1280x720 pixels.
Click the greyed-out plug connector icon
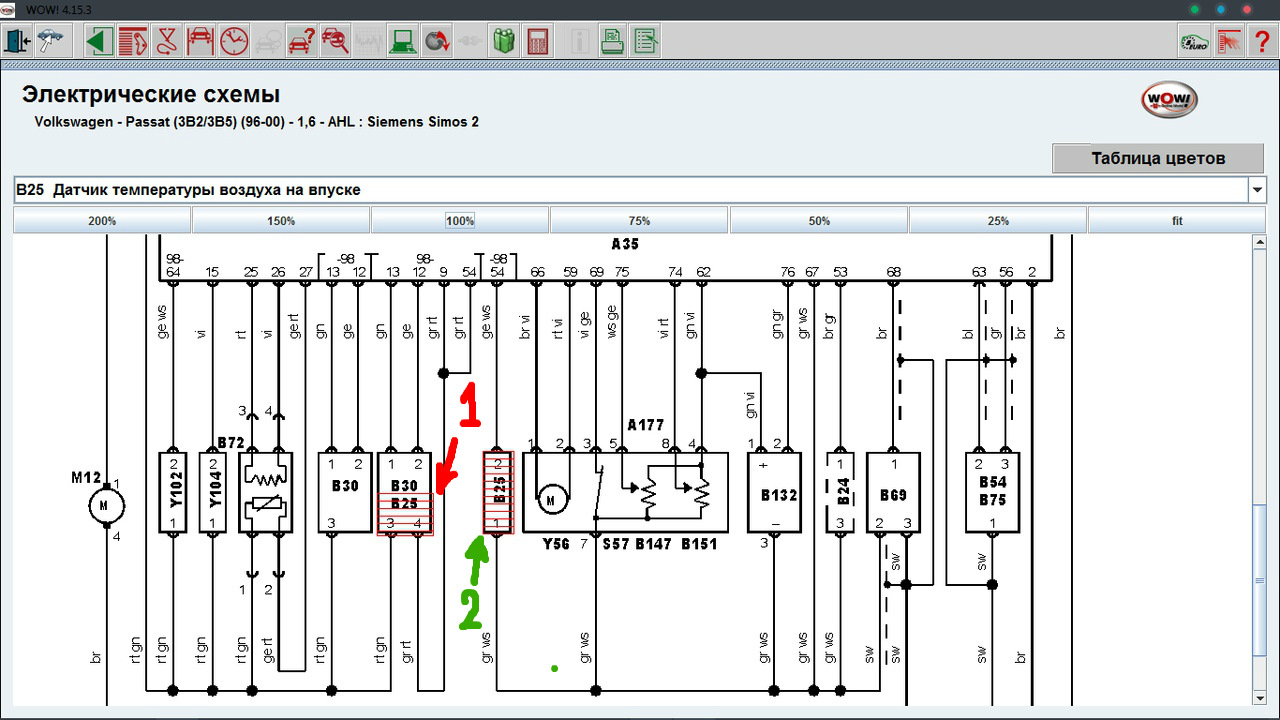tap(471, 42)
